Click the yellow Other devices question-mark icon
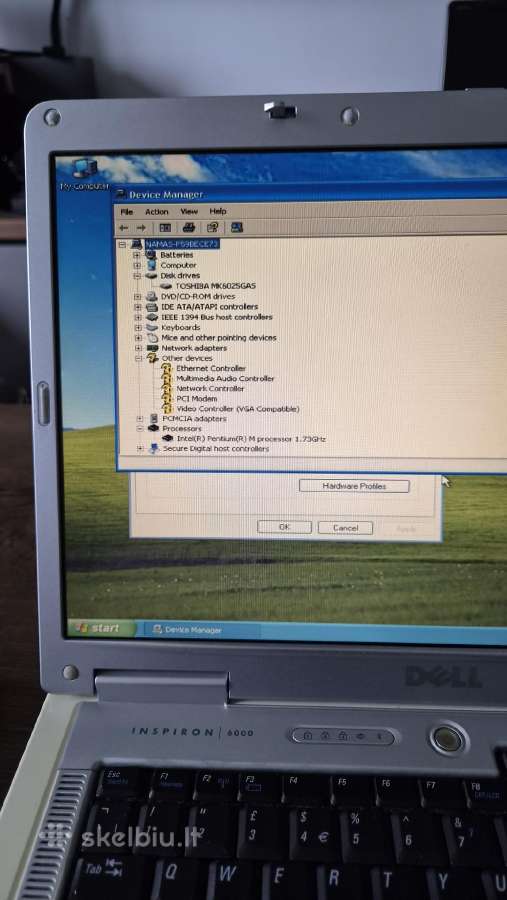Screen dimensions: 507x900 pos(153,358)
